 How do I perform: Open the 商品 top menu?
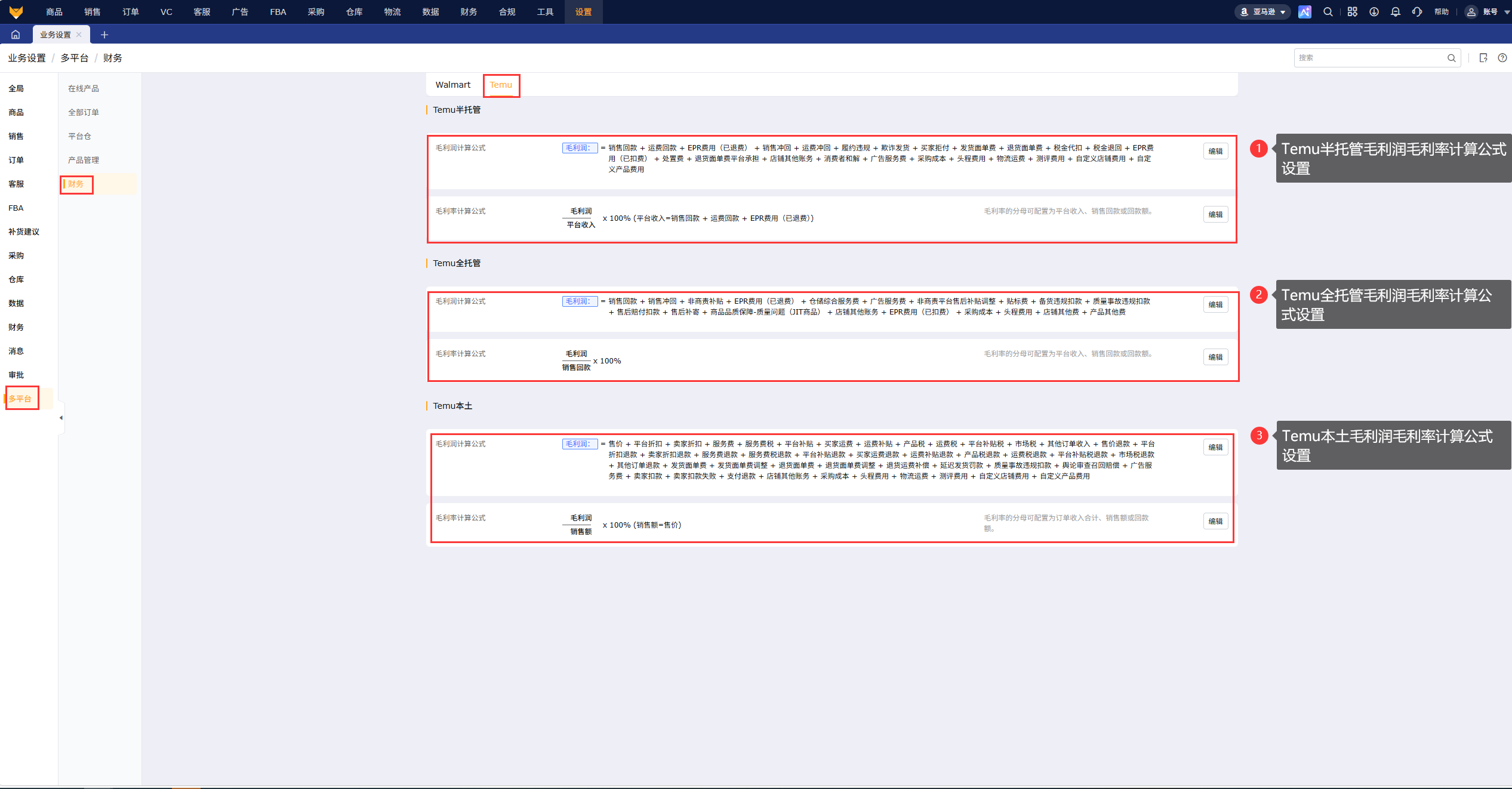(54, 12)
